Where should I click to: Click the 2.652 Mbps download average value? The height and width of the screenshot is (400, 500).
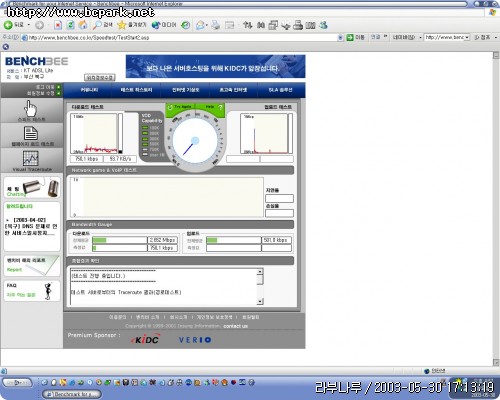162,240
